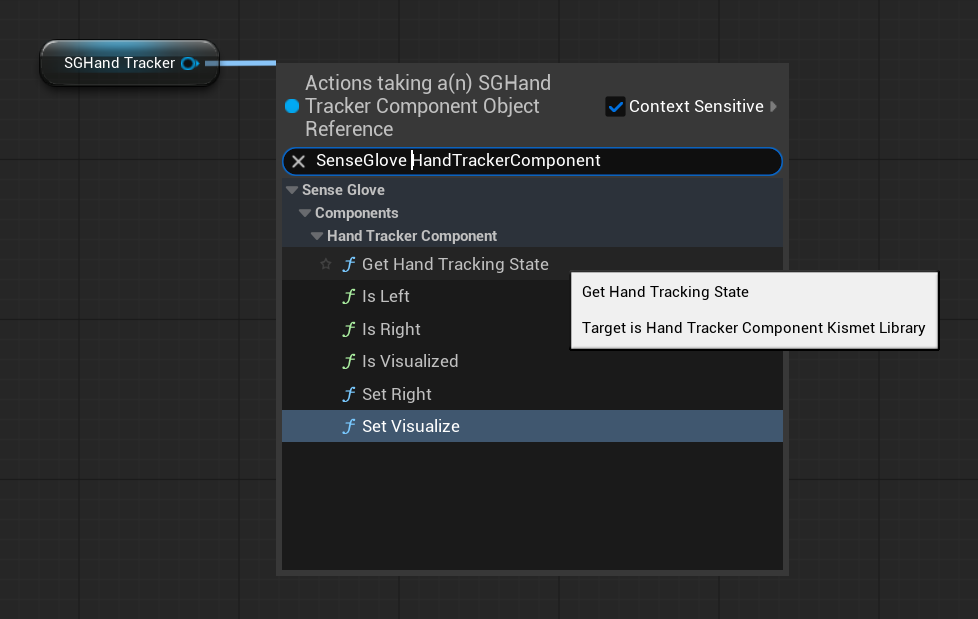Uncheck Context Sensitive to show all actions

(615, 106)
